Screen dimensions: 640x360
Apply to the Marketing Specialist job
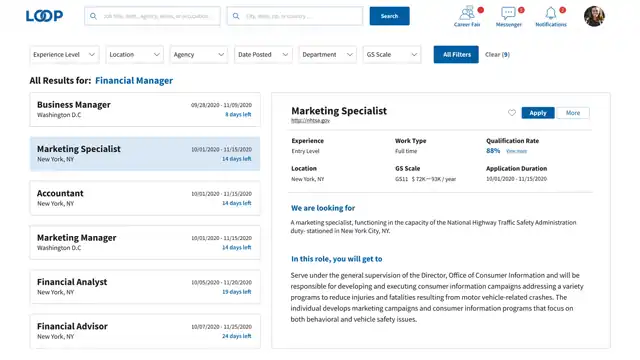[538, 113]
